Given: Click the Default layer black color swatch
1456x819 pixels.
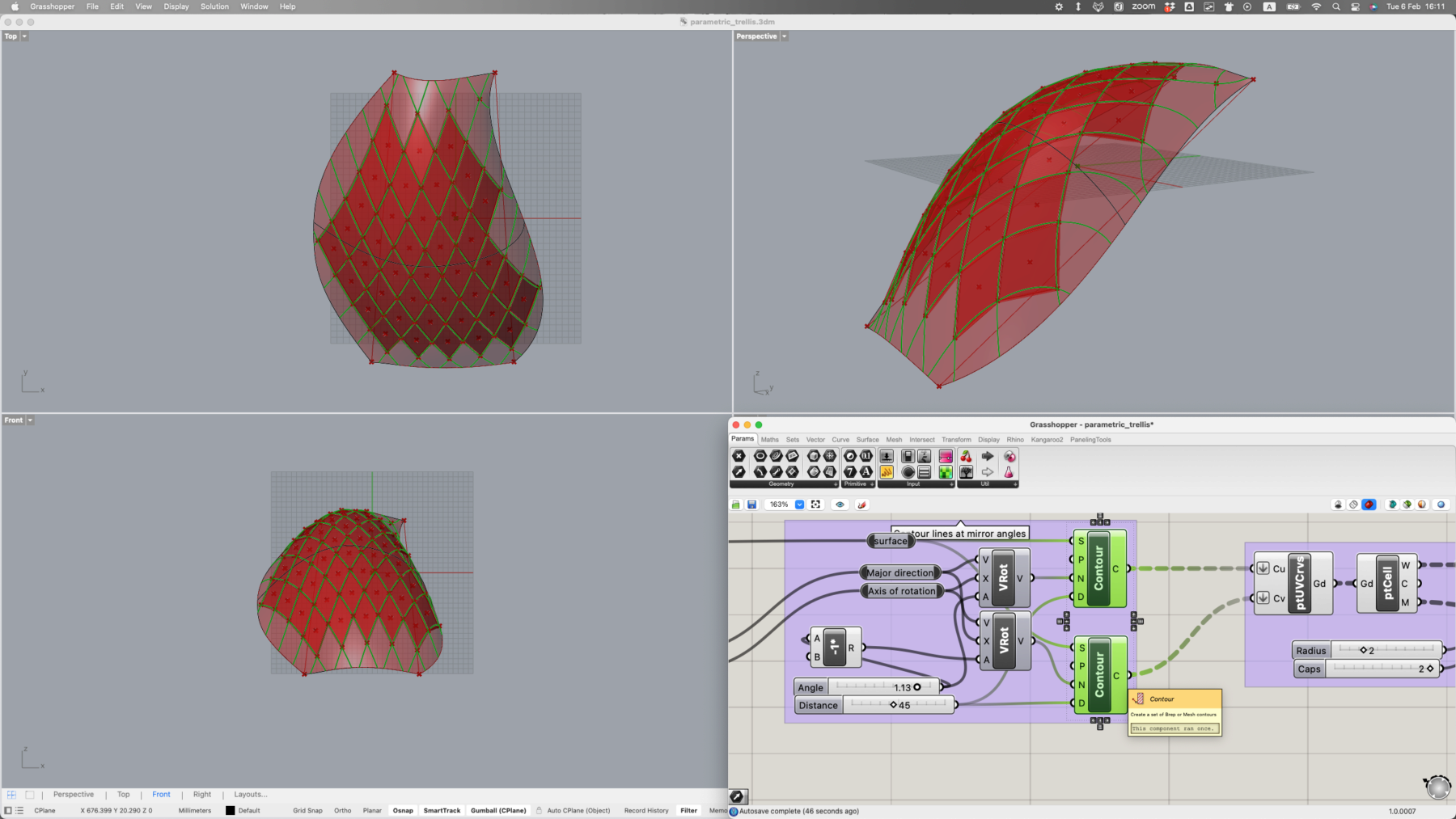Looking at the screenshot, I should pyautogui.click(x=230, y=810).
